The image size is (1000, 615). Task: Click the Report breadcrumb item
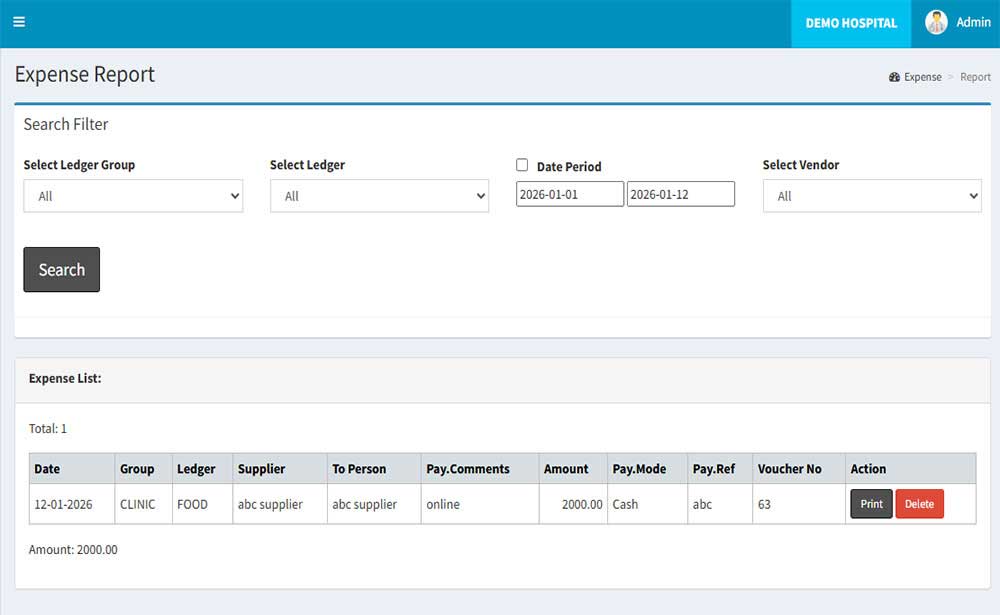click(x=975, y=77)
